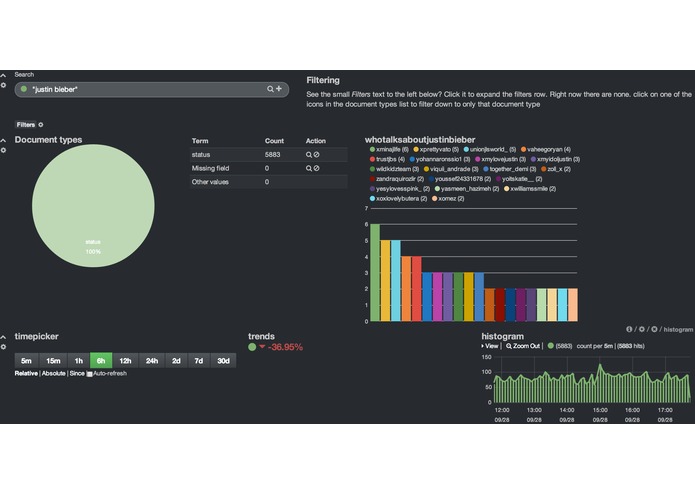Click the trends green query dot
695x494 pixels.
(x=252, y=347)
